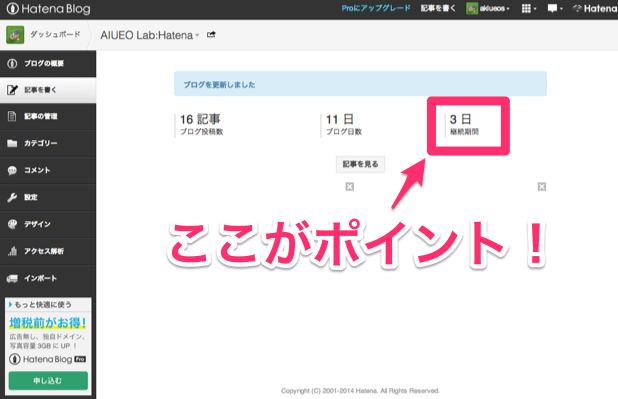Click the wrench settings icon
The width and height of the screenshot is (618, 399).
point(12,197)
